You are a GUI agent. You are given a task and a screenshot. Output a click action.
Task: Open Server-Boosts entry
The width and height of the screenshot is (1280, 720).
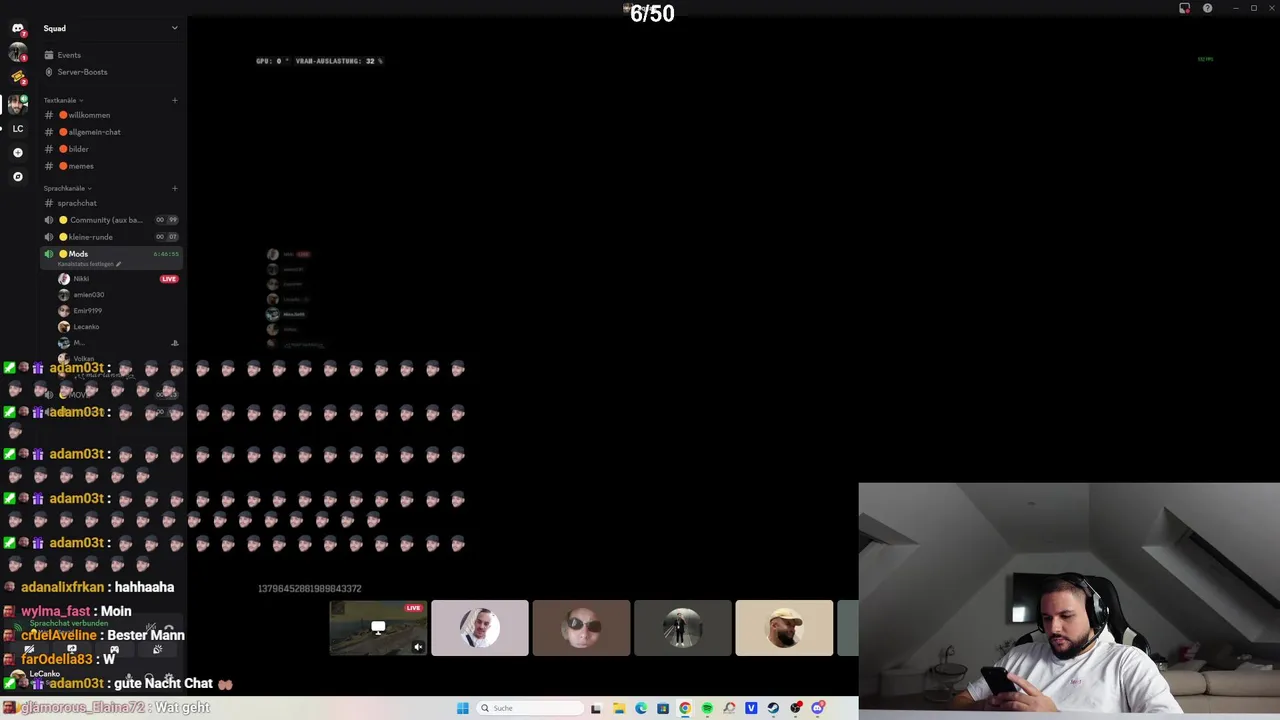[x=110, y=72]
